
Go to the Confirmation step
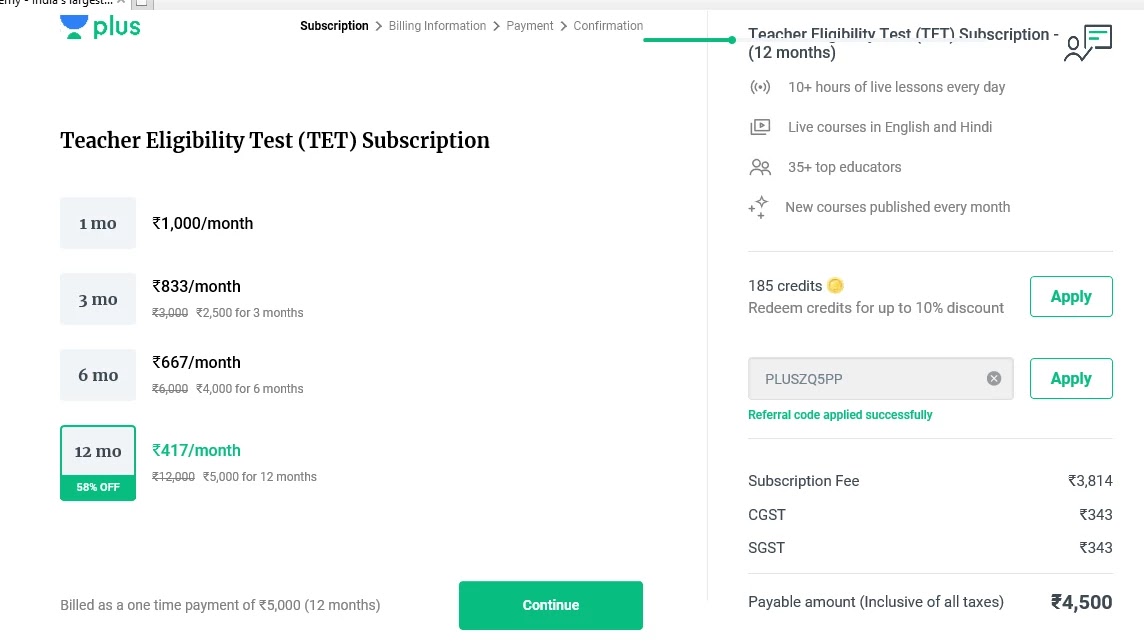point(608,26)
